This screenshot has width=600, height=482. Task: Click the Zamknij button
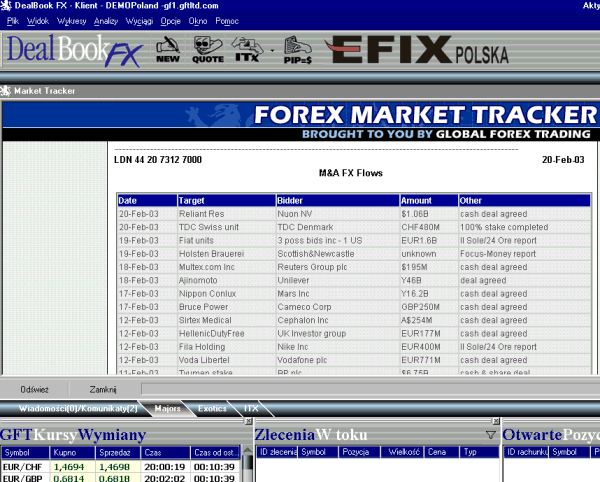pos(103,389)
